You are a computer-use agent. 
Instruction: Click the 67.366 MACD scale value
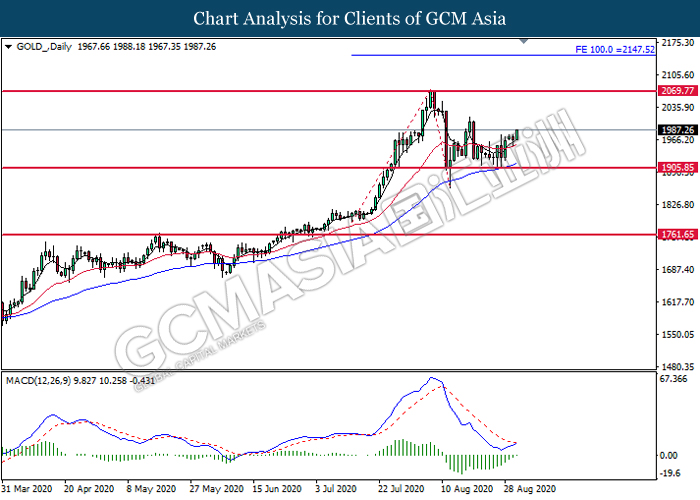(673, 379)
